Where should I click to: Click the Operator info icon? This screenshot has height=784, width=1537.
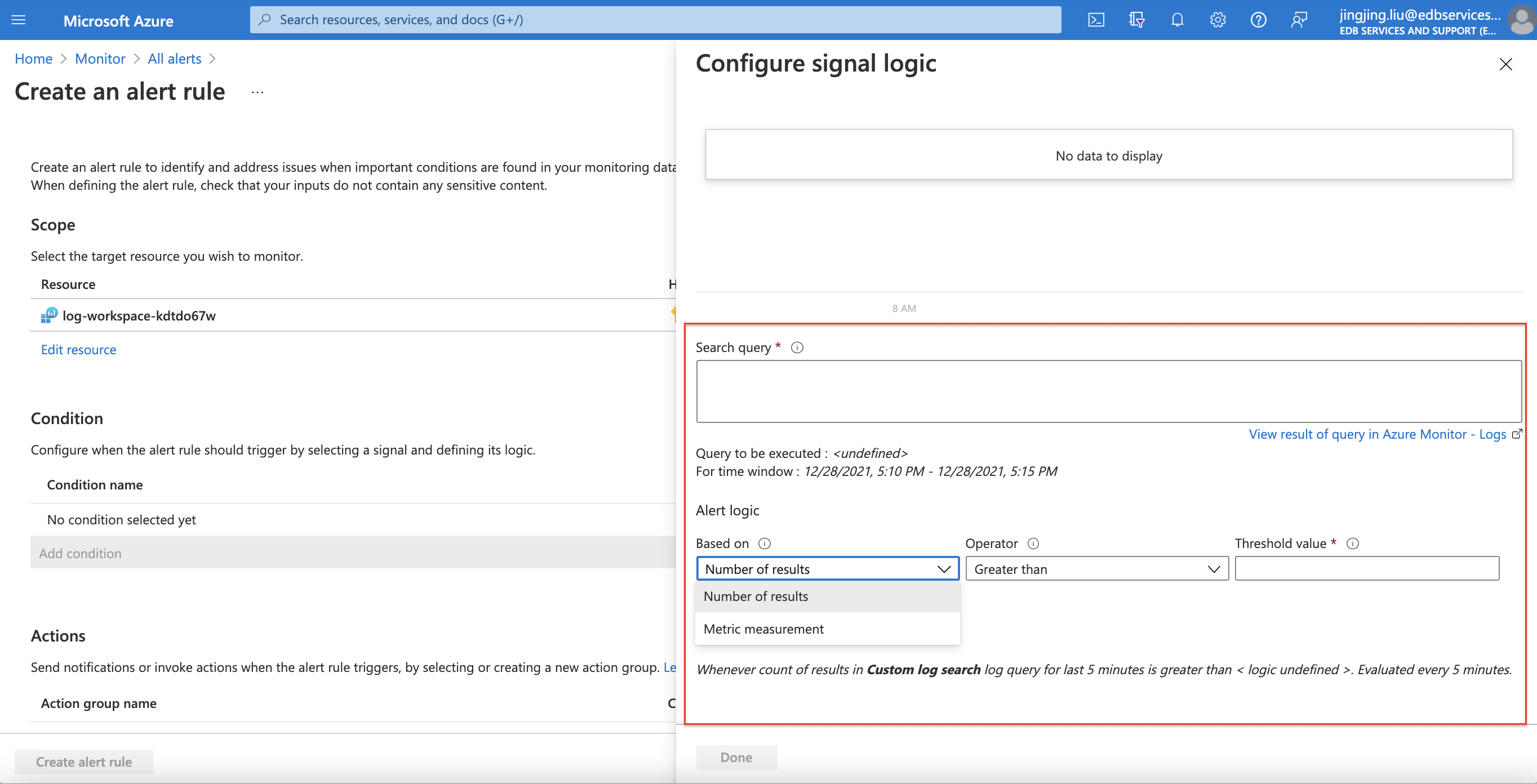pos(1033,544)
